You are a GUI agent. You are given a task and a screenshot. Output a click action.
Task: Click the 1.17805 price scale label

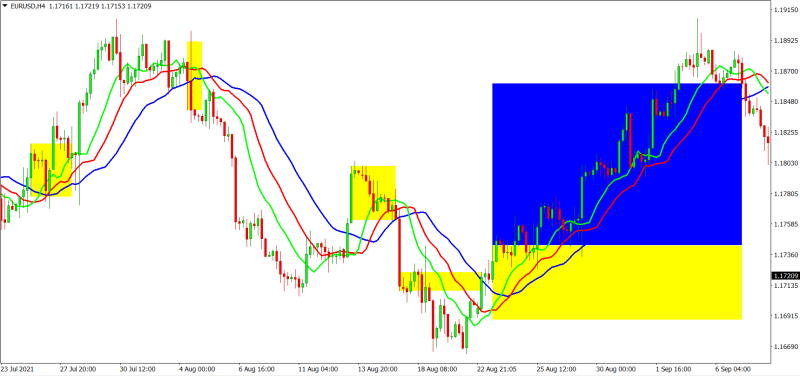click(x=786, y=194)
